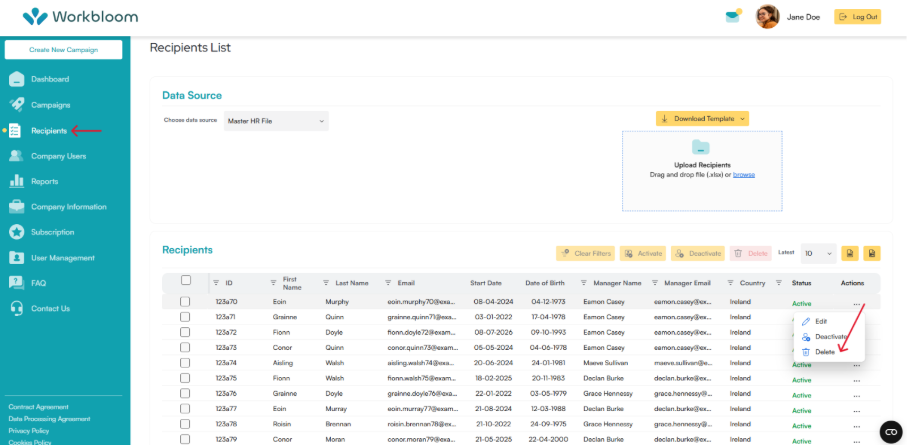Viewport: 907px width, 445px height.
Task: Click the Workbloom logo
Action: pyautogui.click(x=80, y=17)
